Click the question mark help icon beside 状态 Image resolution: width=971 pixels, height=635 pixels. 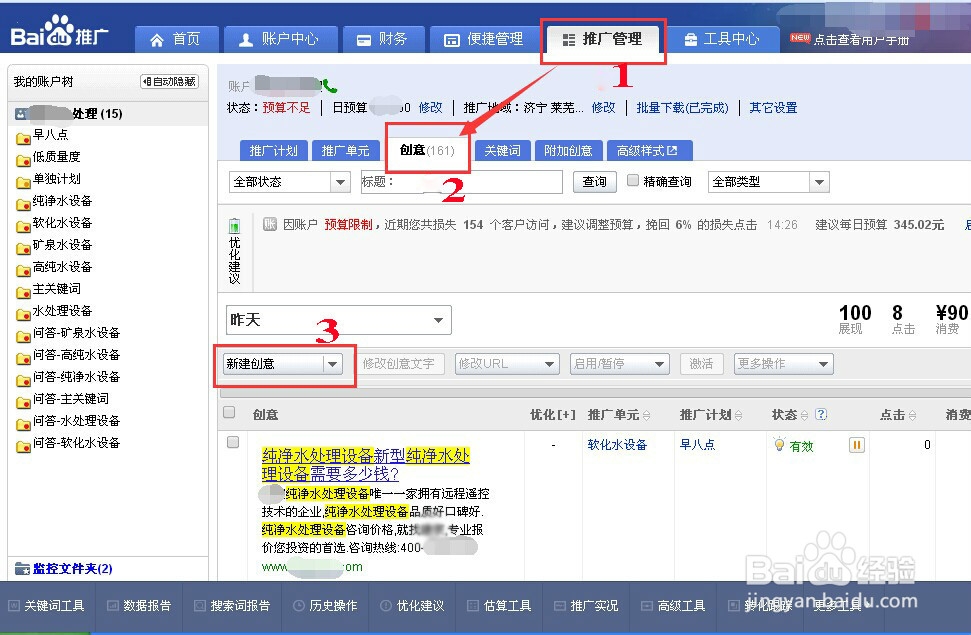tap(821, 414)
